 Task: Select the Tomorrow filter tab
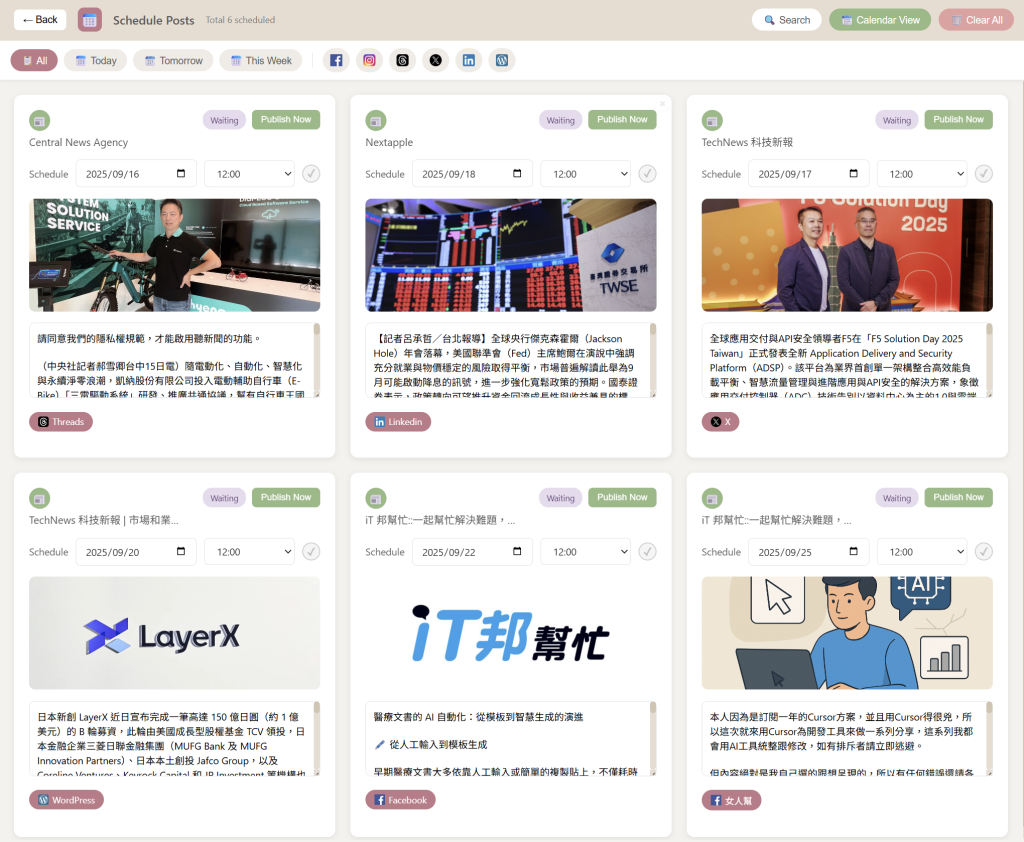[x=173, y=60]
